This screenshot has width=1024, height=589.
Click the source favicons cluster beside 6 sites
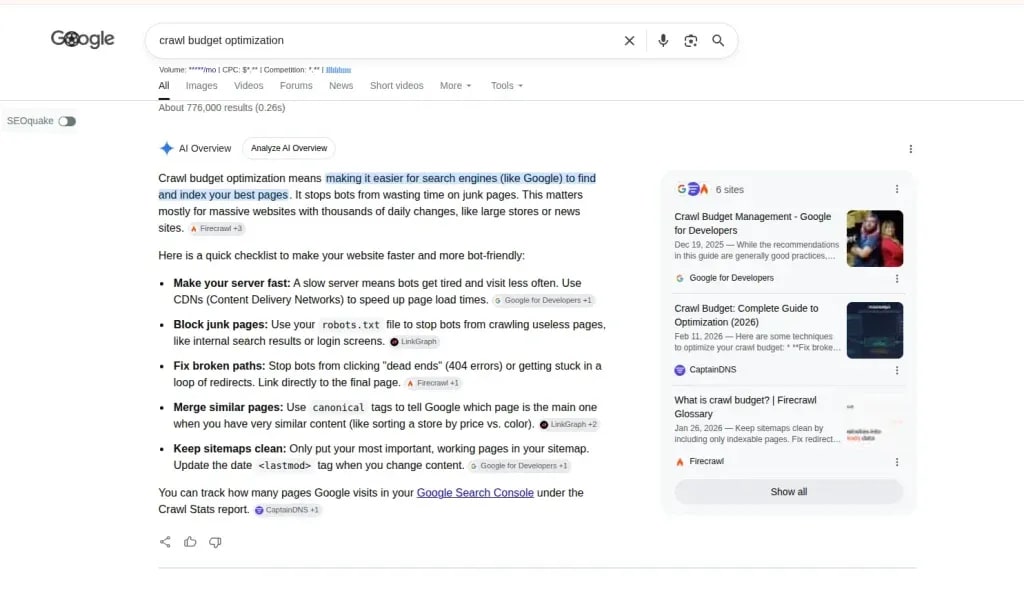click(x=693, y=189)
